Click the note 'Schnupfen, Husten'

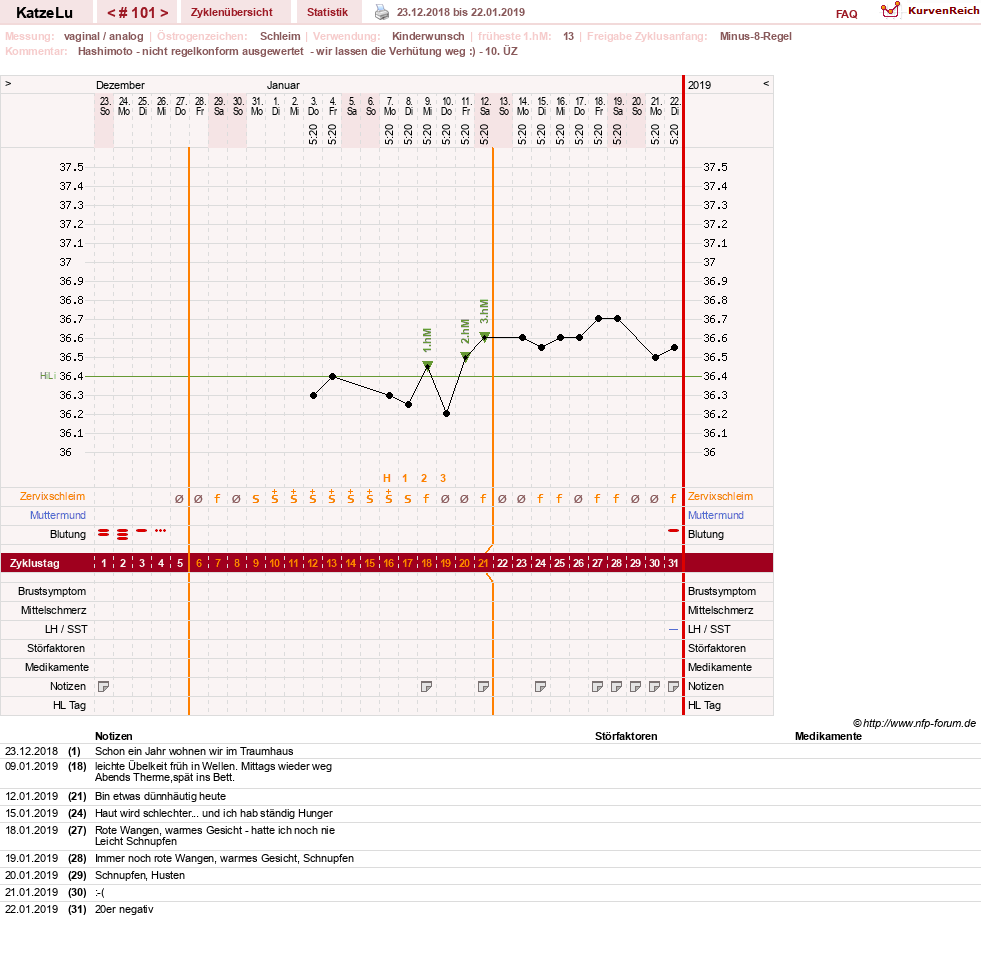tap(140, 875)
